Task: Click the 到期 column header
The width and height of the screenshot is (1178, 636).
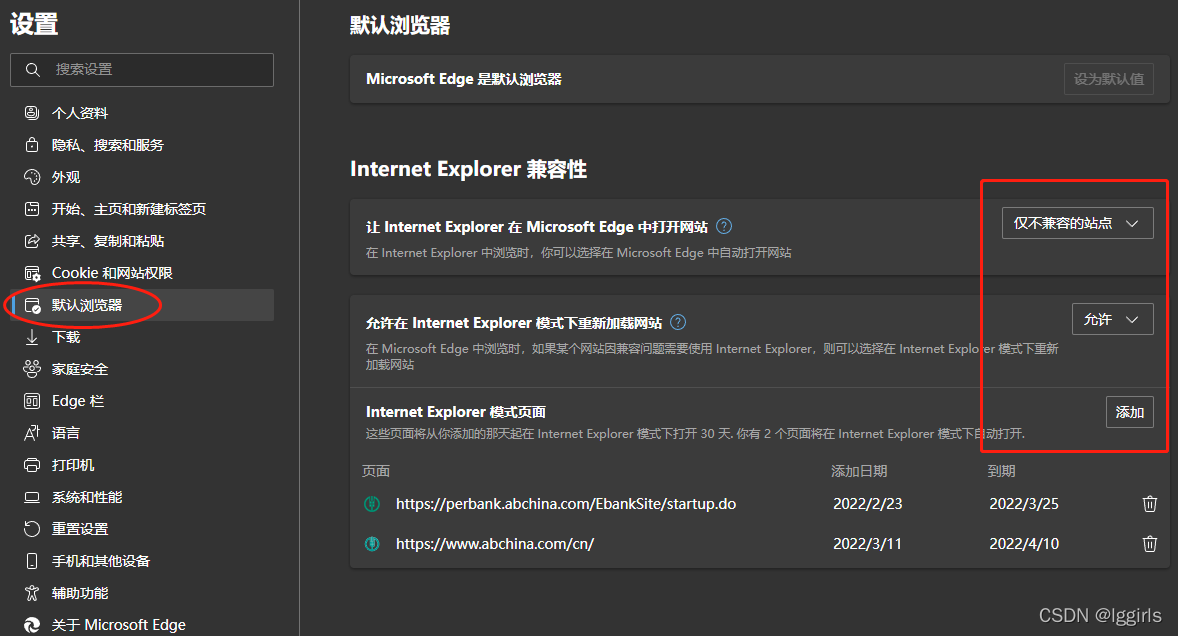Action: pyautogui.click(x=1001, y=471)
